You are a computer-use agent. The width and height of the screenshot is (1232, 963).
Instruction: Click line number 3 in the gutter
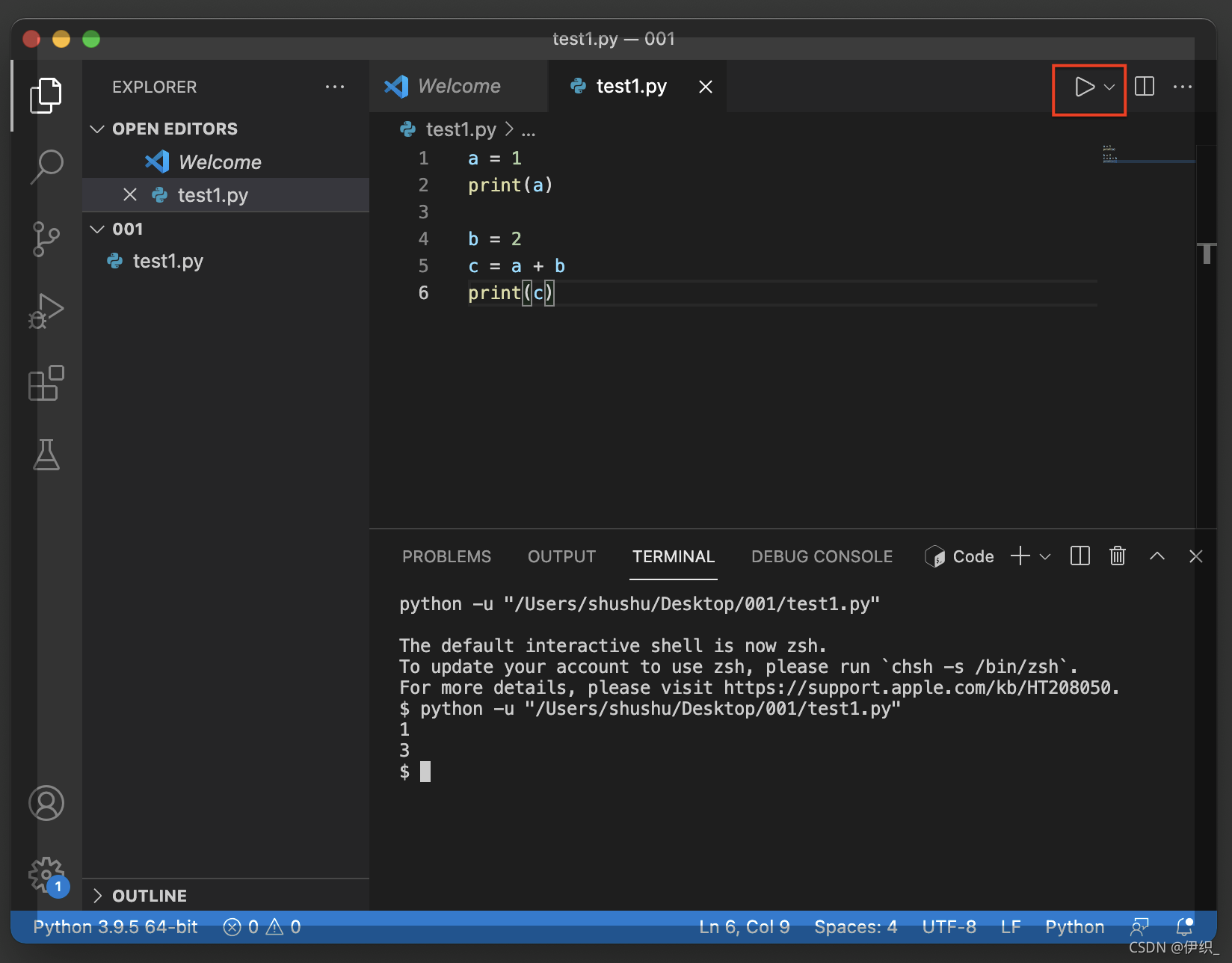(x=423, y=212)
